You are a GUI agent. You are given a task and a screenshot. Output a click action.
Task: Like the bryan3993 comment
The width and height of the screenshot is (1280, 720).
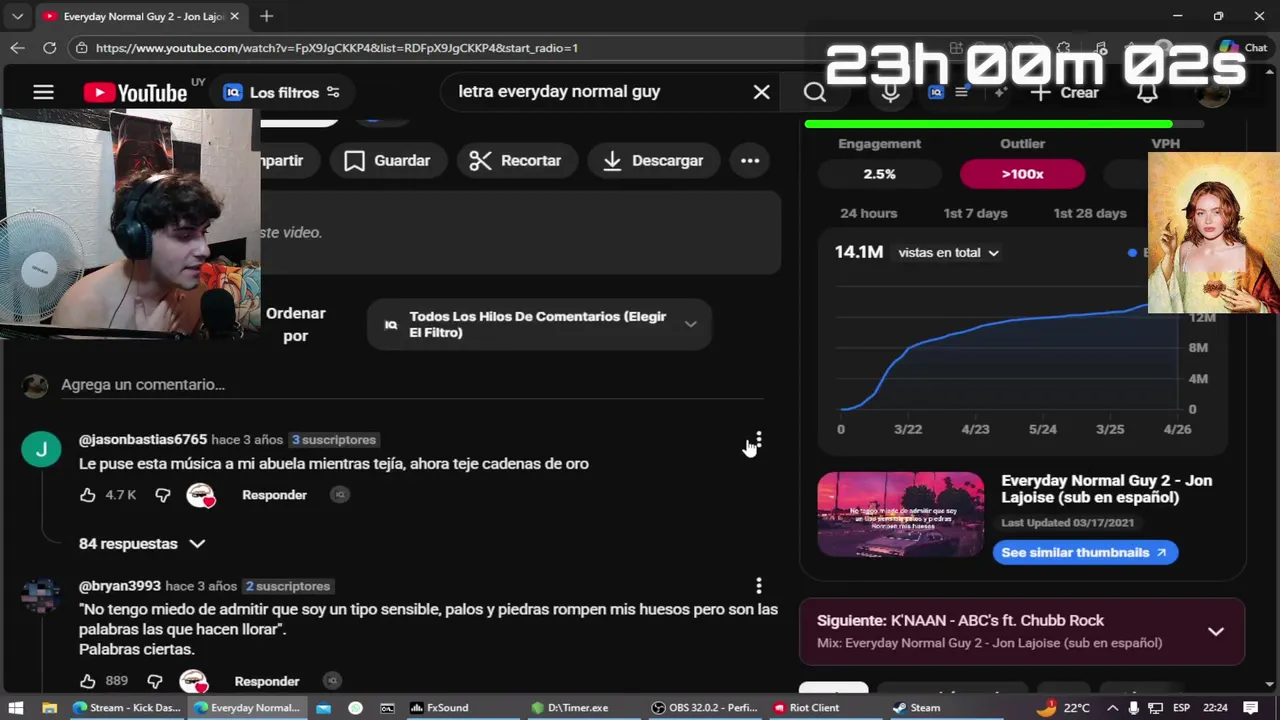(x=88, y=681)
